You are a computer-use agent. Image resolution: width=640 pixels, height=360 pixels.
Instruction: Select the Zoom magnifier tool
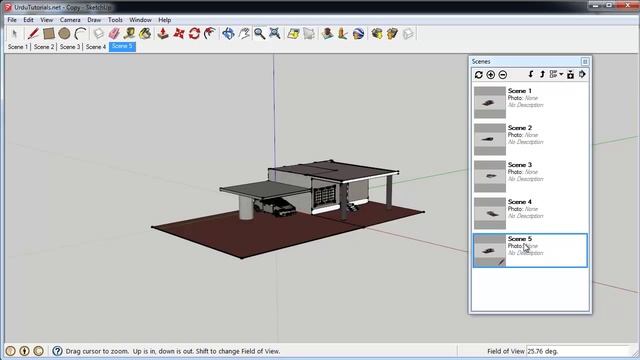coord(259,34)
